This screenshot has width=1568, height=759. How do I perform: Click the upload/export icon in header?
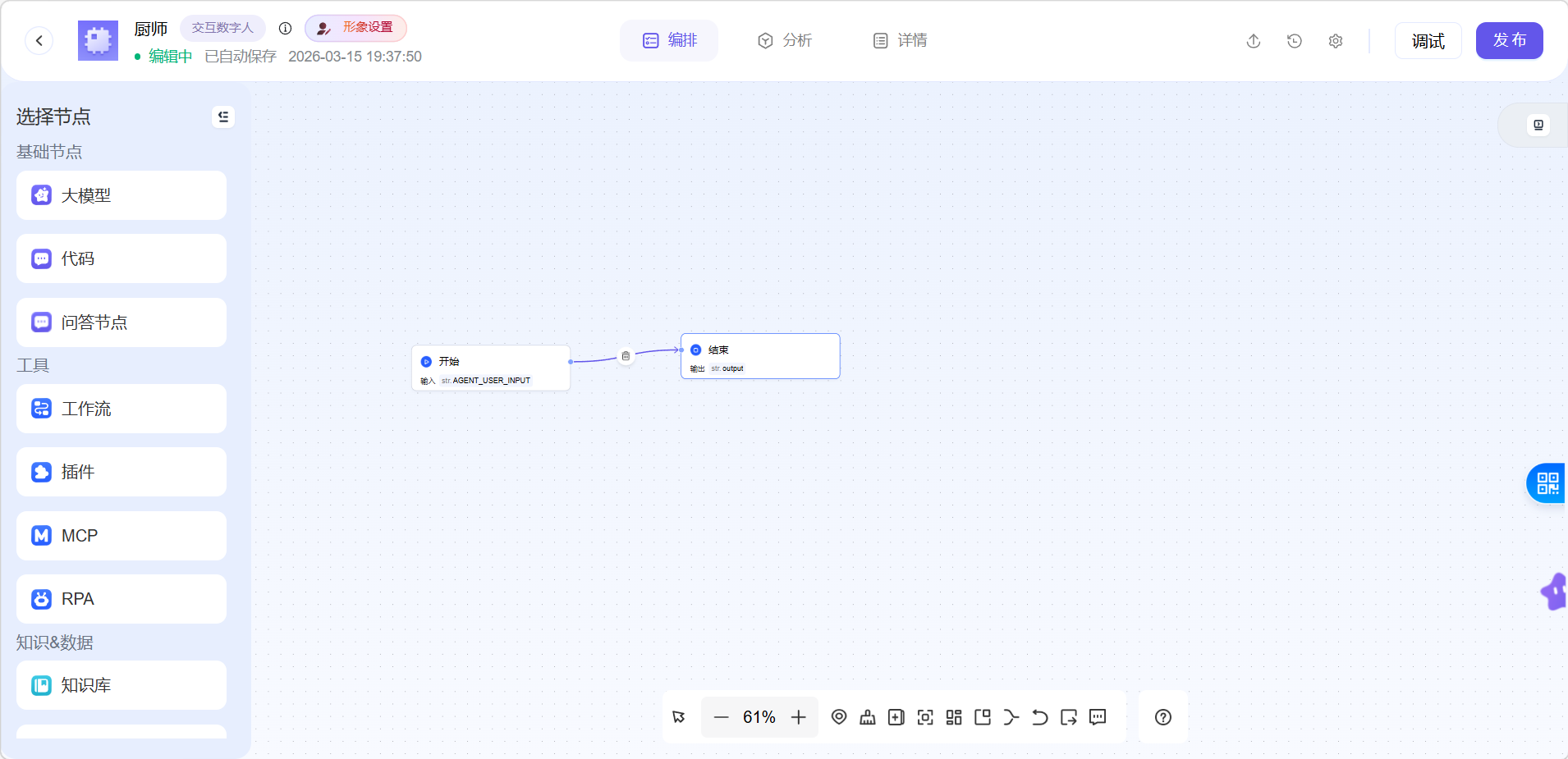point(1254,41)
